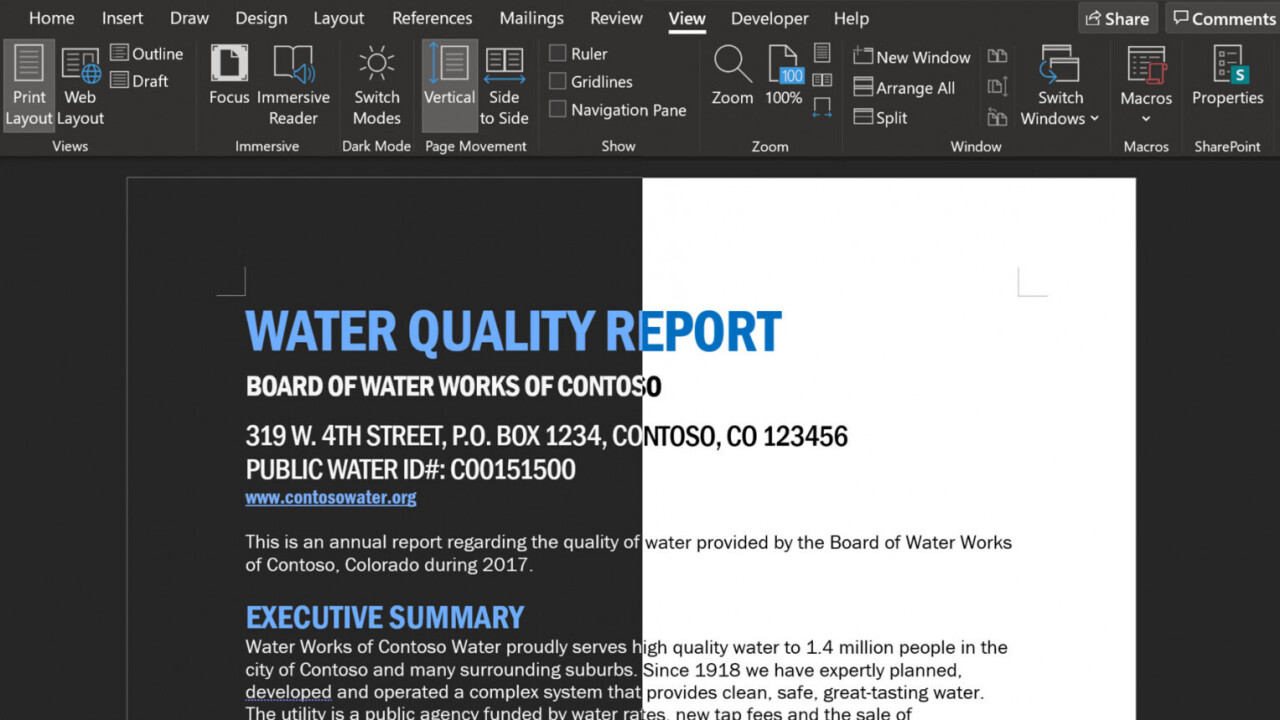Open the References tab
This screenshot has height=720, width=1280.
tap(432, 18)
